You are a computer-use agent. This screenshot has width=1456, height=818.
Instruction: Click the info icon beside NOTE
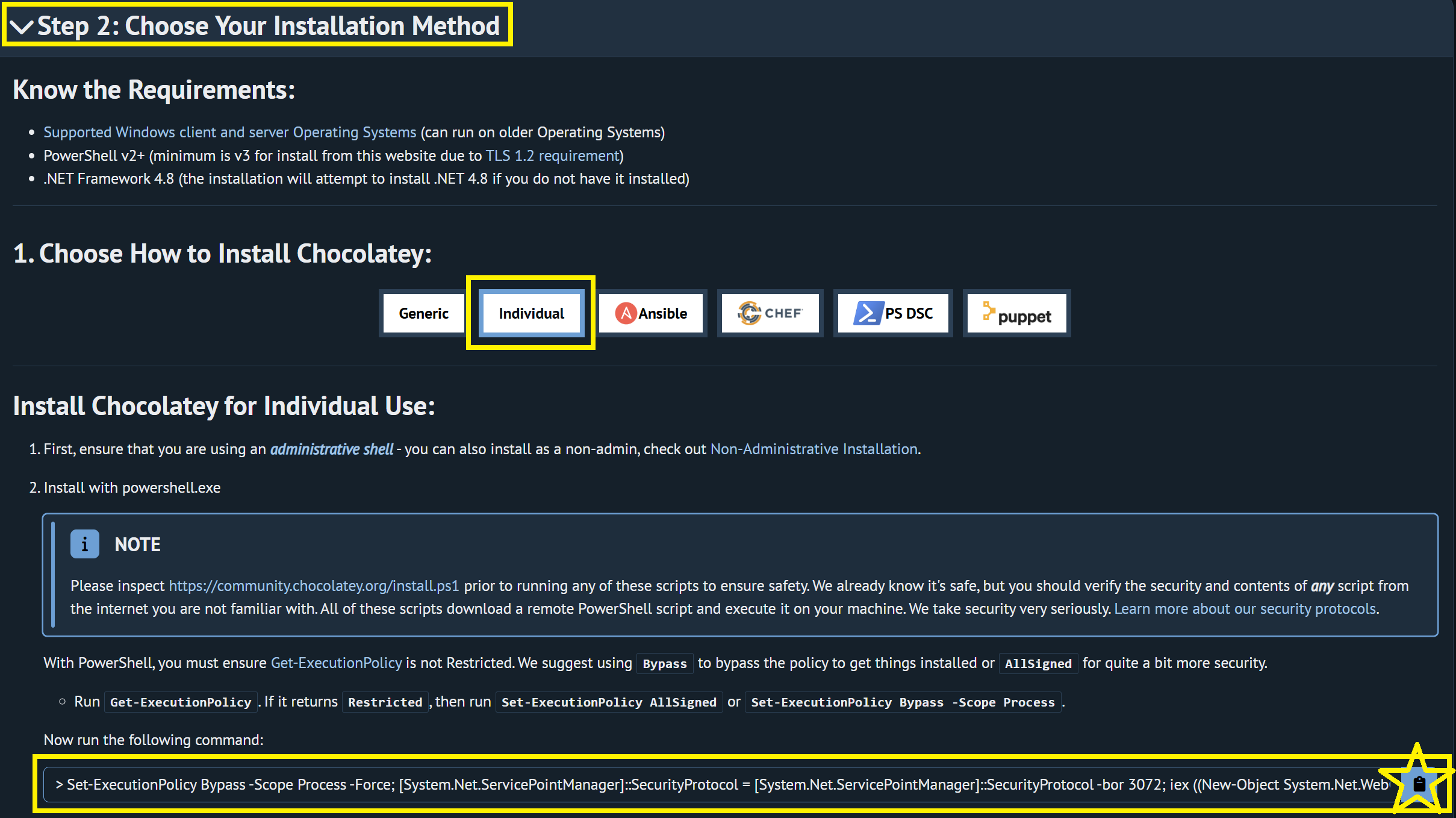[x=84, y=545]
